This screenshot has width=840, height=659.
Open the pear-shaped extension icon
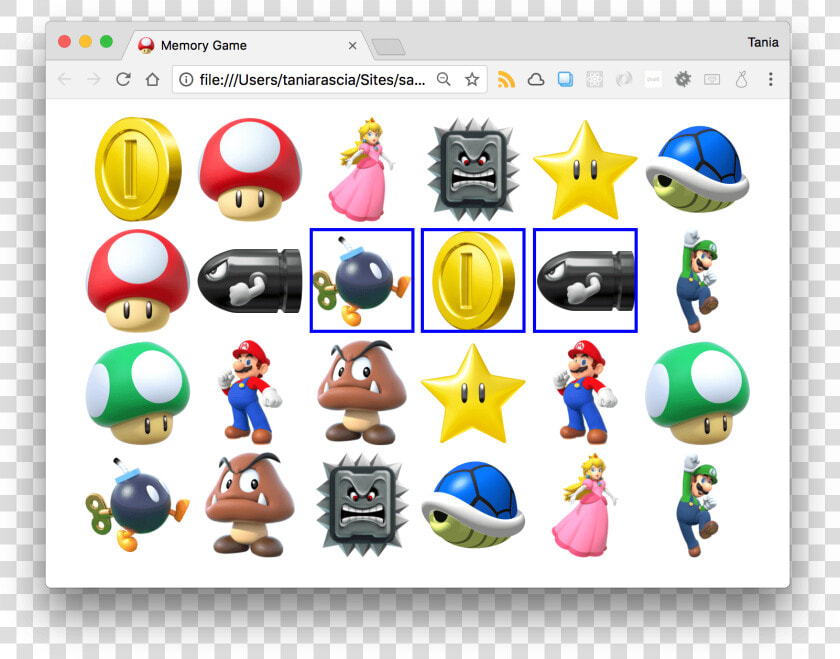point(741,79)
